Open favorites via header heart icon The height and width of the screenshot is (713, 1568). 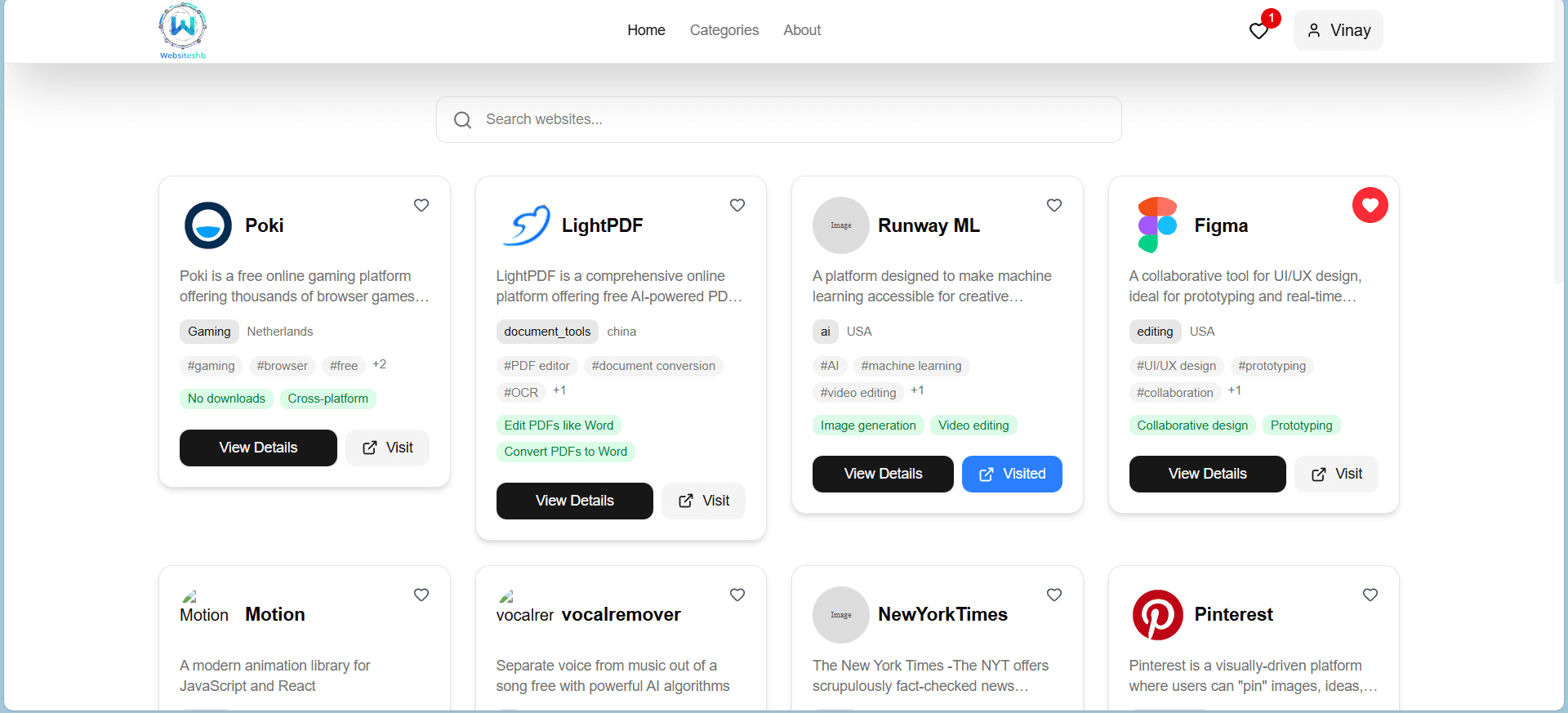(x=1258, y=31)
